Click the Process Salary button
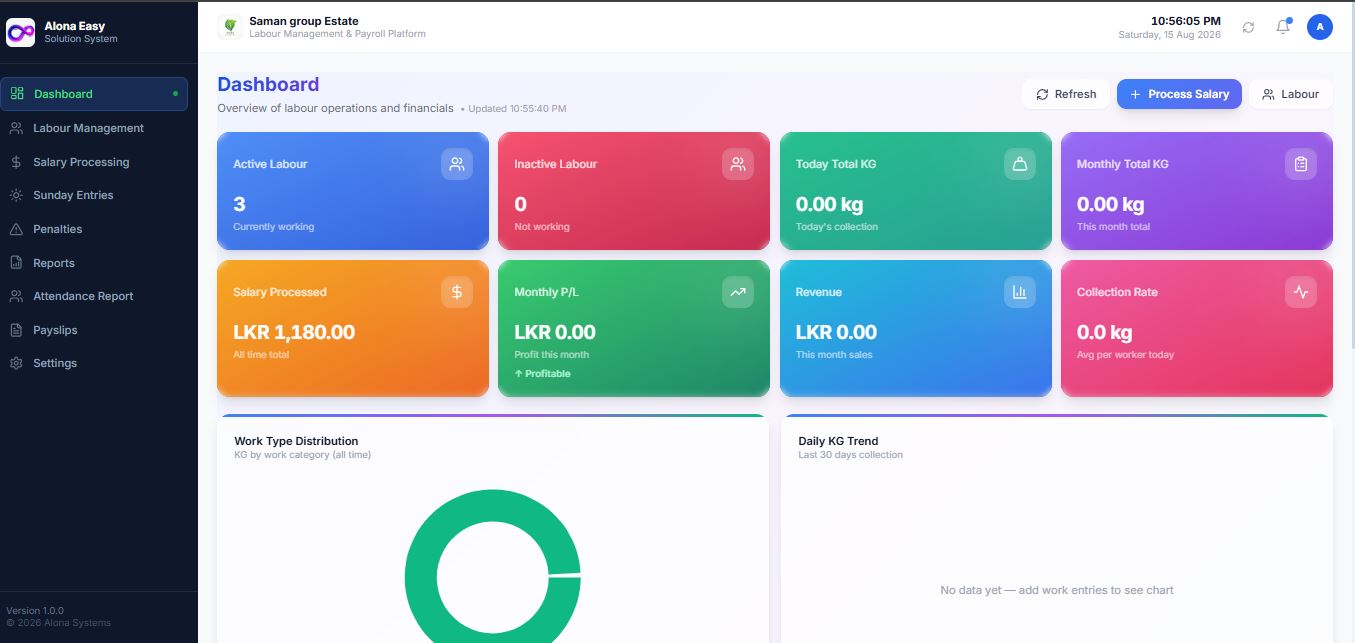Screen dimensions: 1355x643 1179,94
